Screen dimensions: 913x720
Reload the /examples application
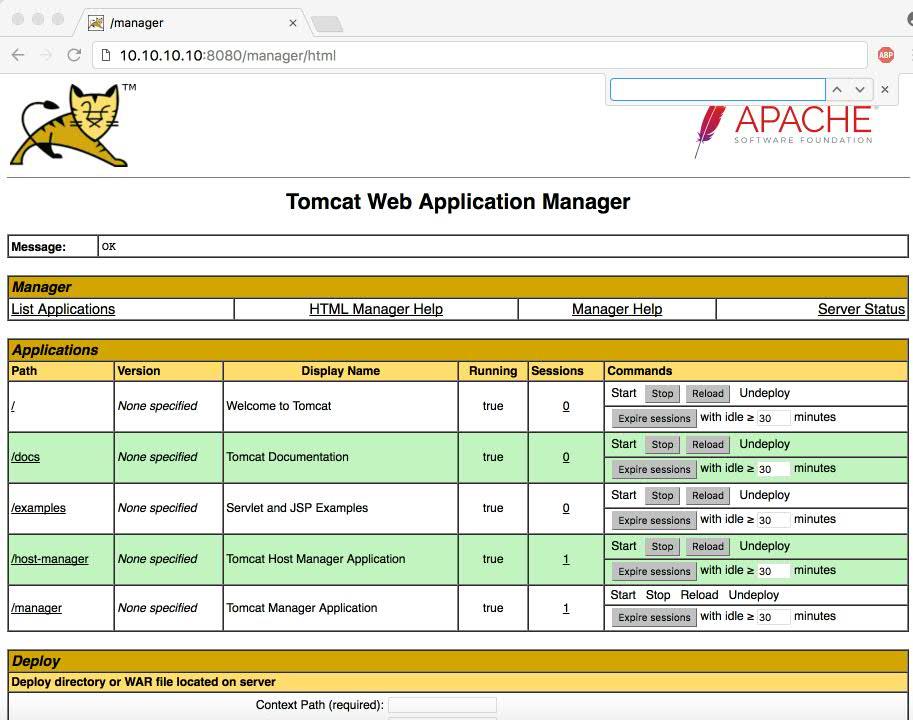point(707,495)
